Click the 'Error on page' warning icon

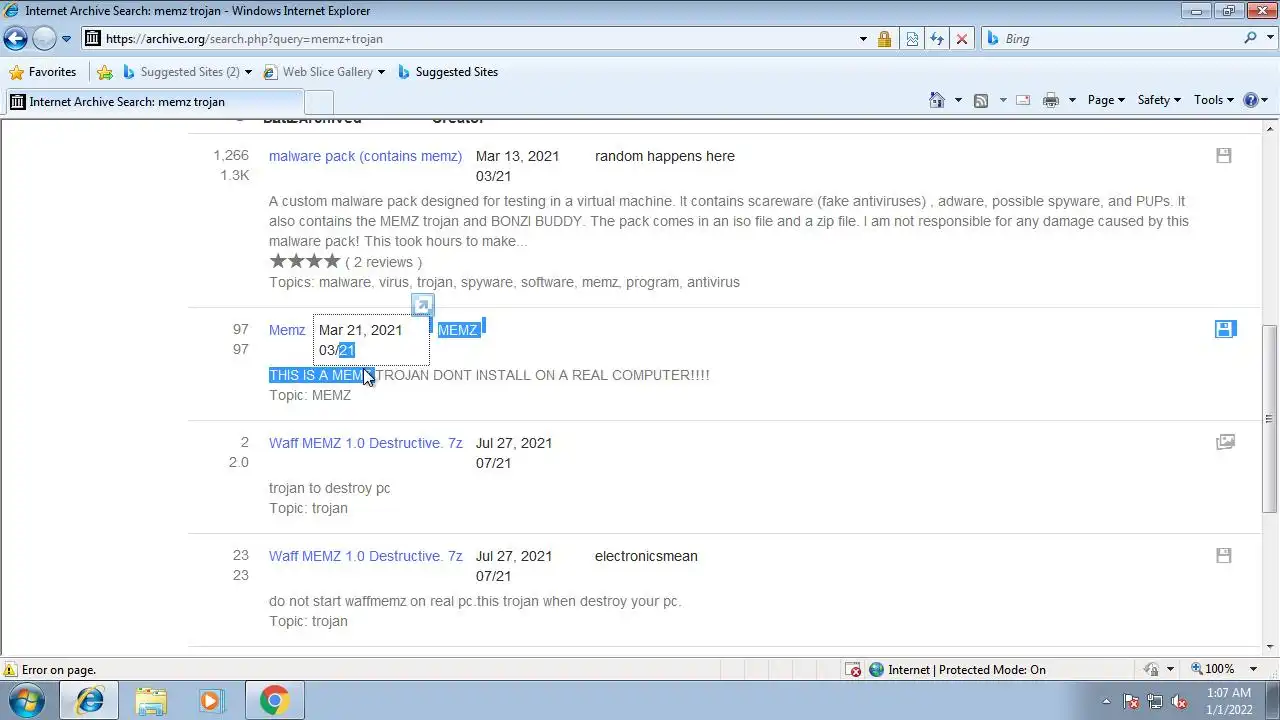coord(10,670)
